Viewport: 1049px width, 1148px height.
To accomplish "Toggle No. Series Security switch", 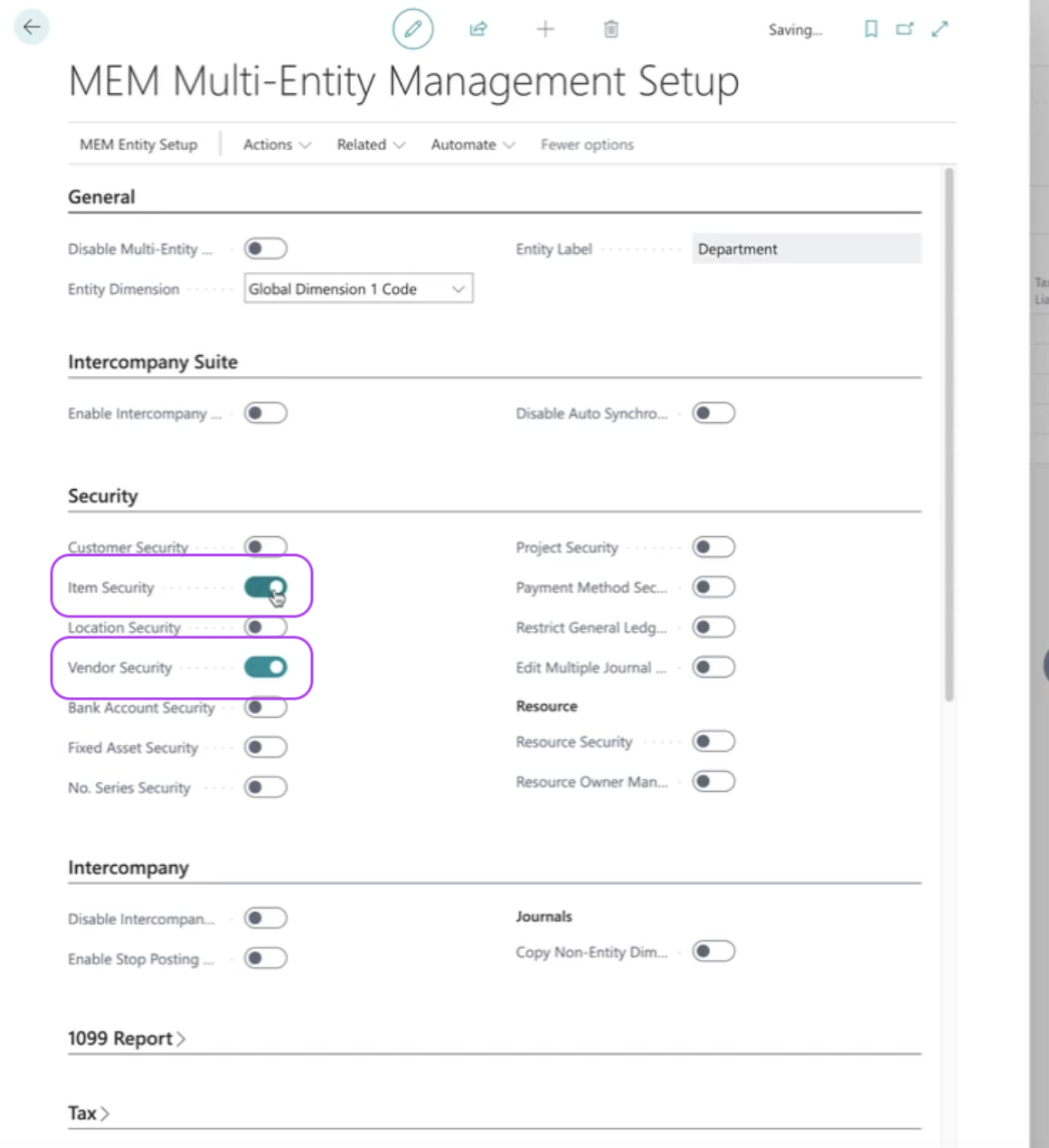I will click(x=266, y=787).
